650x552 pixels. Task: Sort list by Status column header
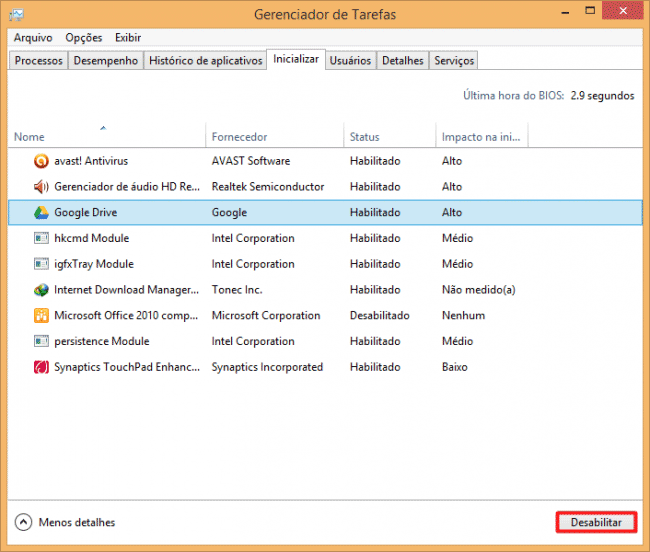coord(365,137)
